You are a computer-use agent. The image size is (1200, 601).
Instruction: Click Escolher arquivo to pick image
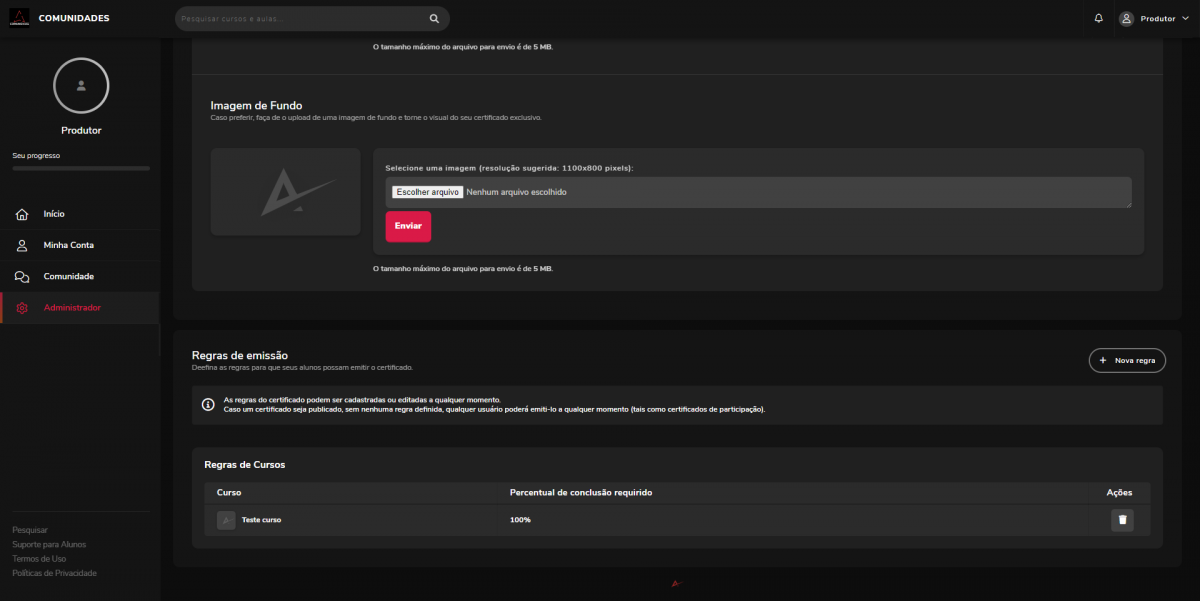427,192
